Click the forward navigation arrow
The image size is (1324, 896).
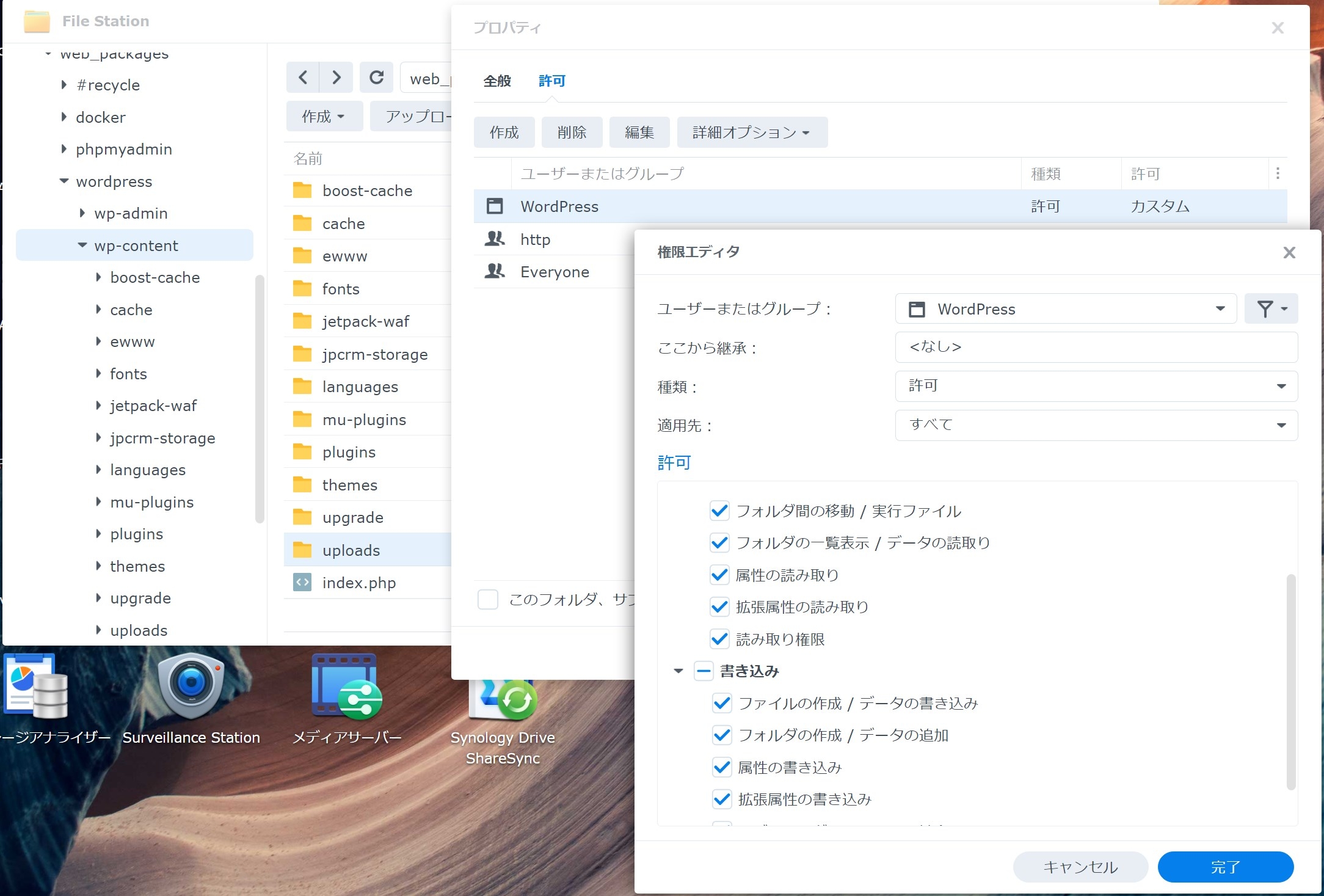click(336, 78)
